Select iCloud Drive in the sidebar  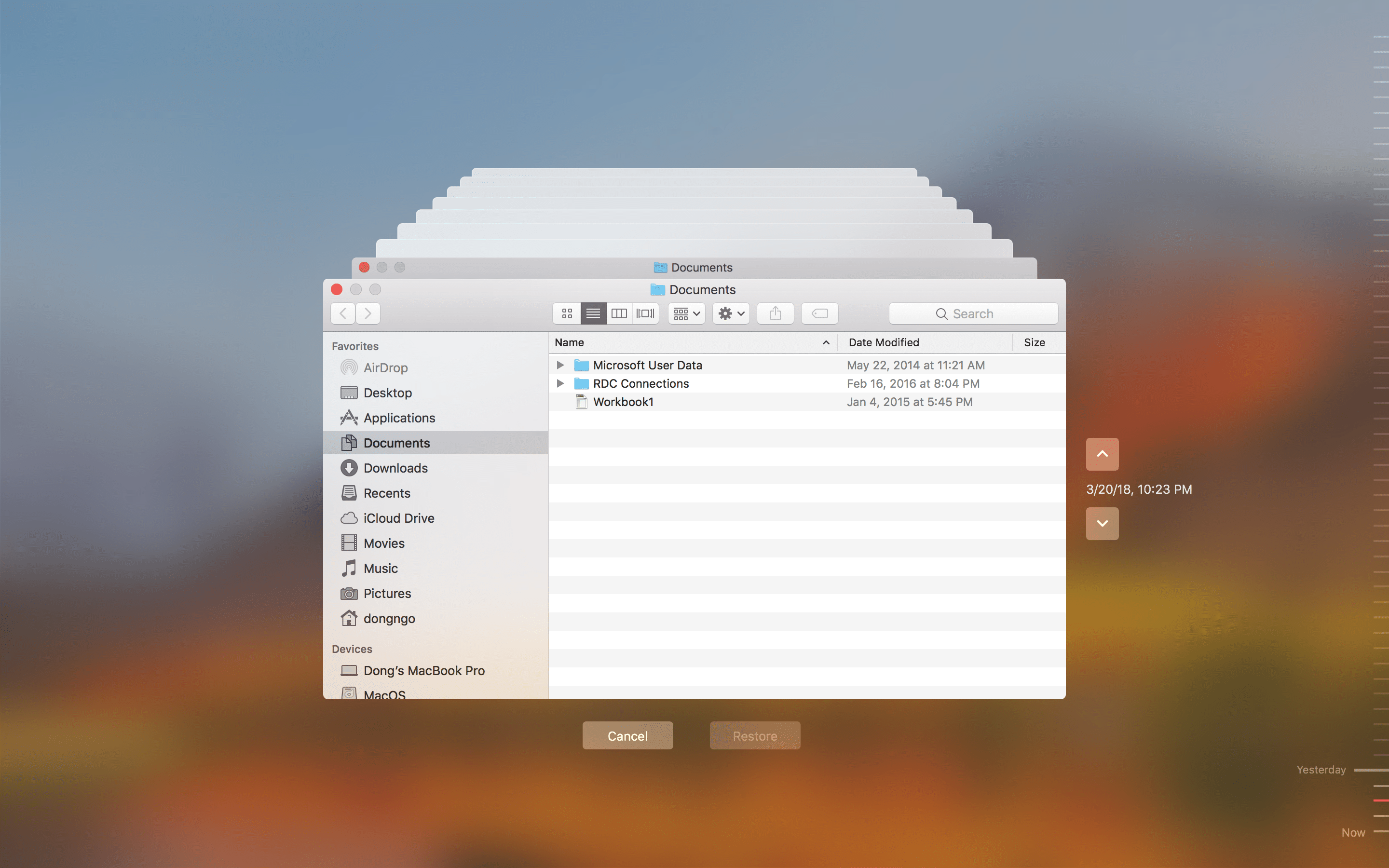398,518
